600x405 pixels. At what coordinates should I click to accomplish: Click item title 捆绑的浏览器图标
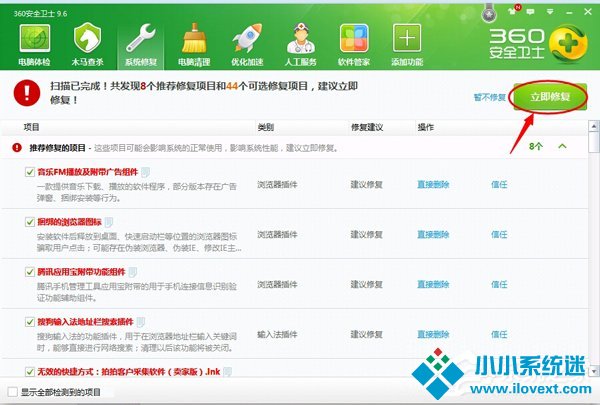click(69, 222)
